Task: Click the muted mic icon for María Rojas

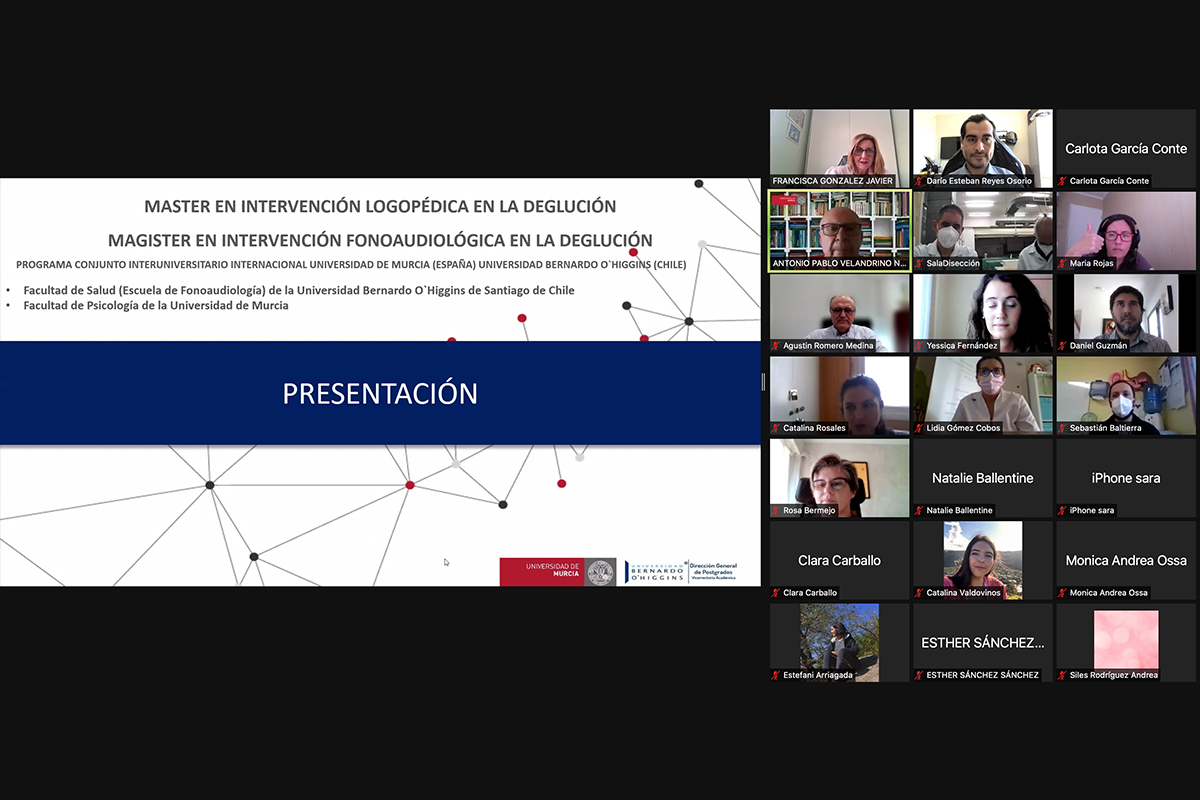Action: coord(1063,263)
